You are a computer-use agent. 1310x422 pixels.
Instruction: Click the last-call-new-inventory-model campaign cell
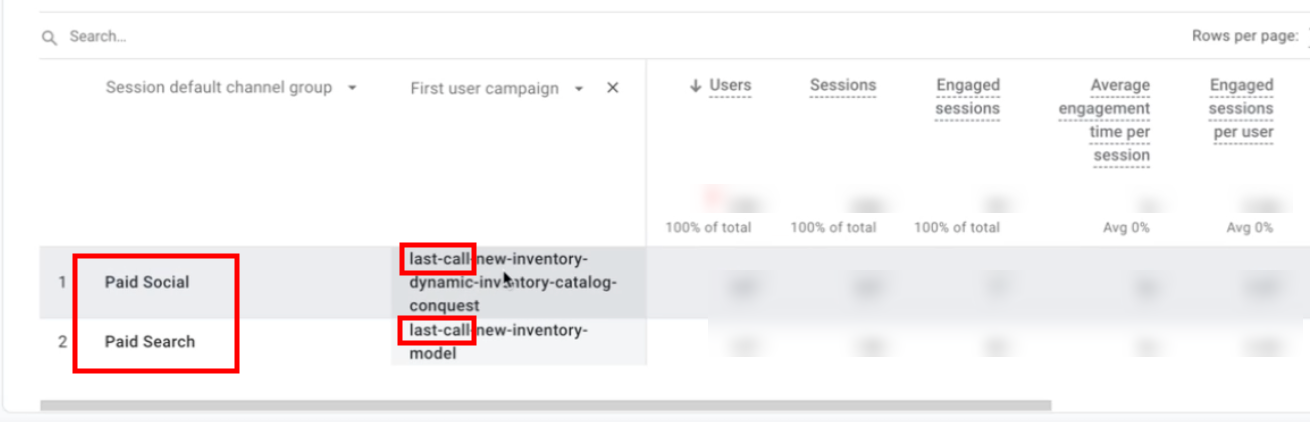pyautogui.click(x=498, y=341)
